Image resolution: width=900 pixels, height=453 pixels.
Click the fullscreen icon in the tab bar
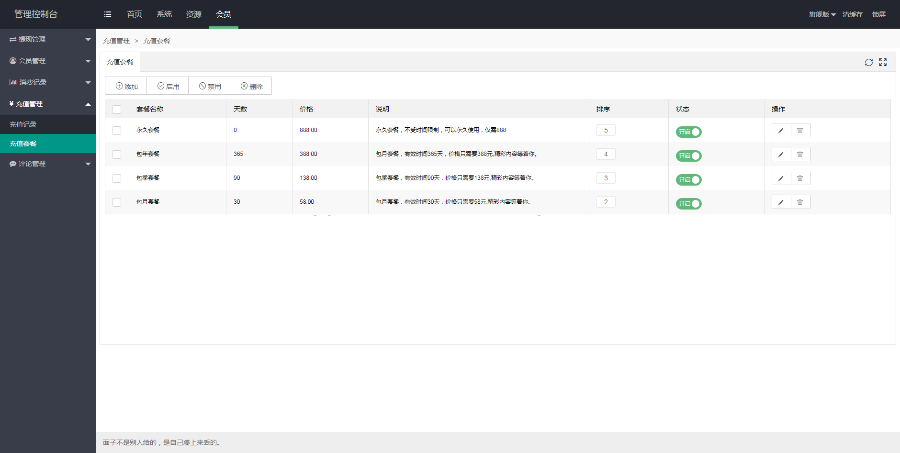883,62
